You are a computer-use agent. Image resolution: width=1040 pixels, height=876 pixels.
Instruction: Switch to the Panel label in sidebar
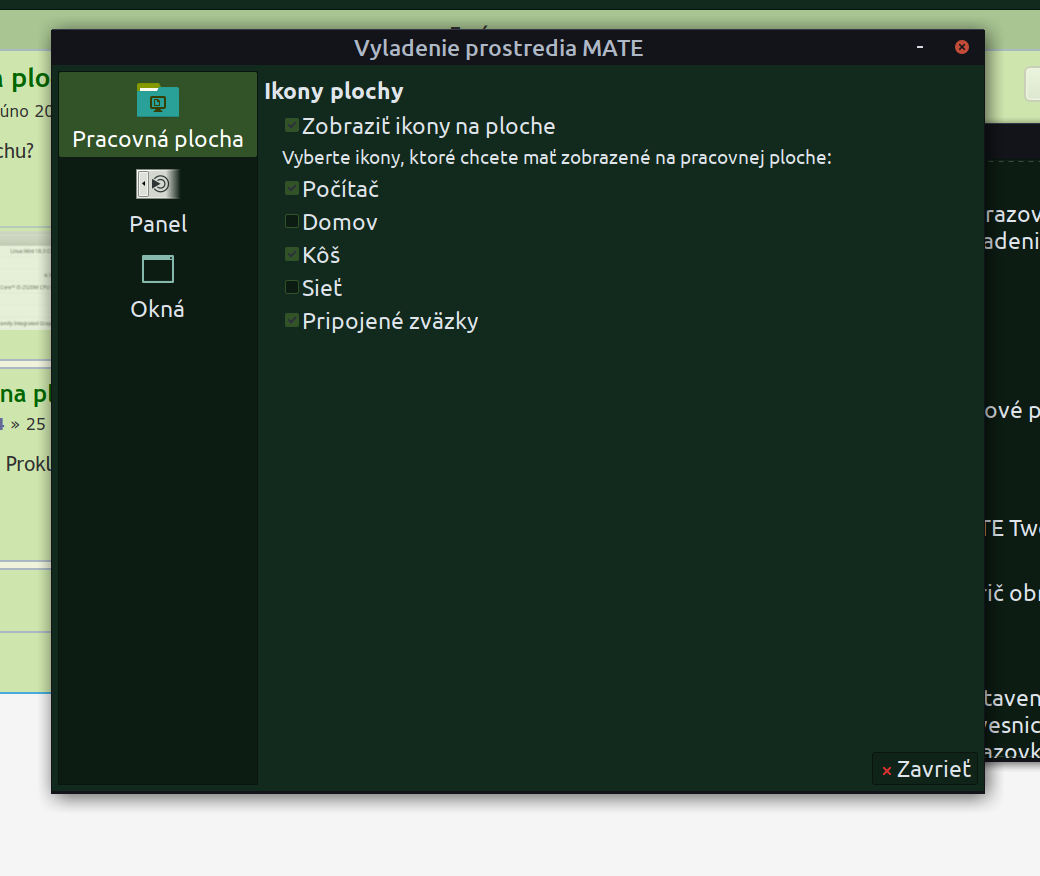pos(158,224)
